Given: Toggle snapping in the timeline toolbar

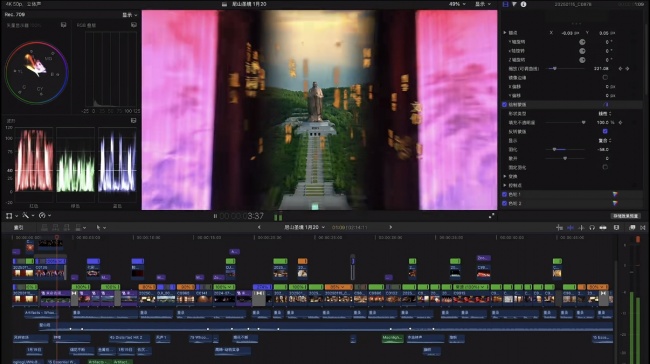Looking at the screenshot, I should pos(603,228).
